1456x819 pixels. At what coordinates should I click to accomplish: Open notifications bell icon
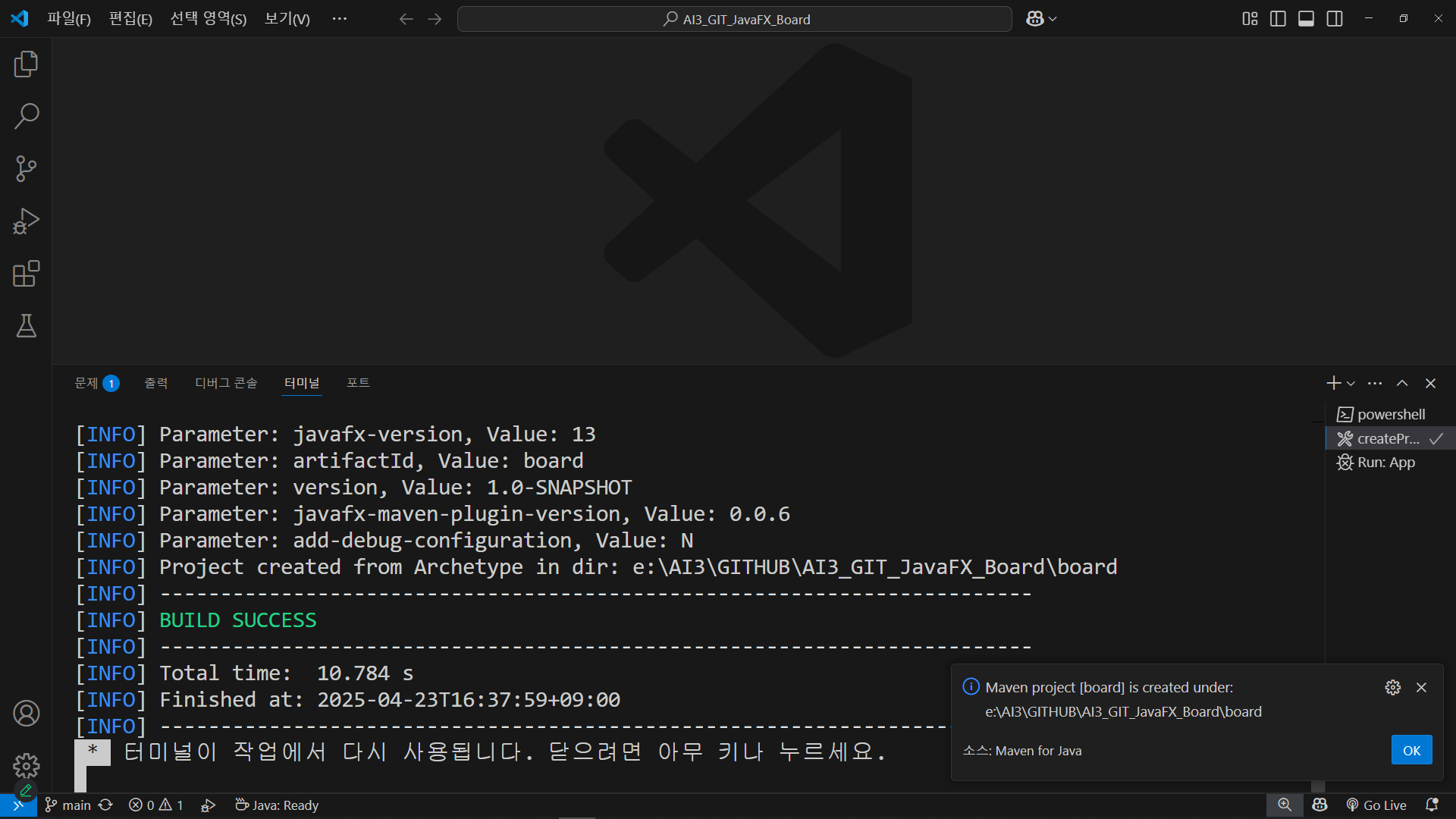coord(1432,805)
